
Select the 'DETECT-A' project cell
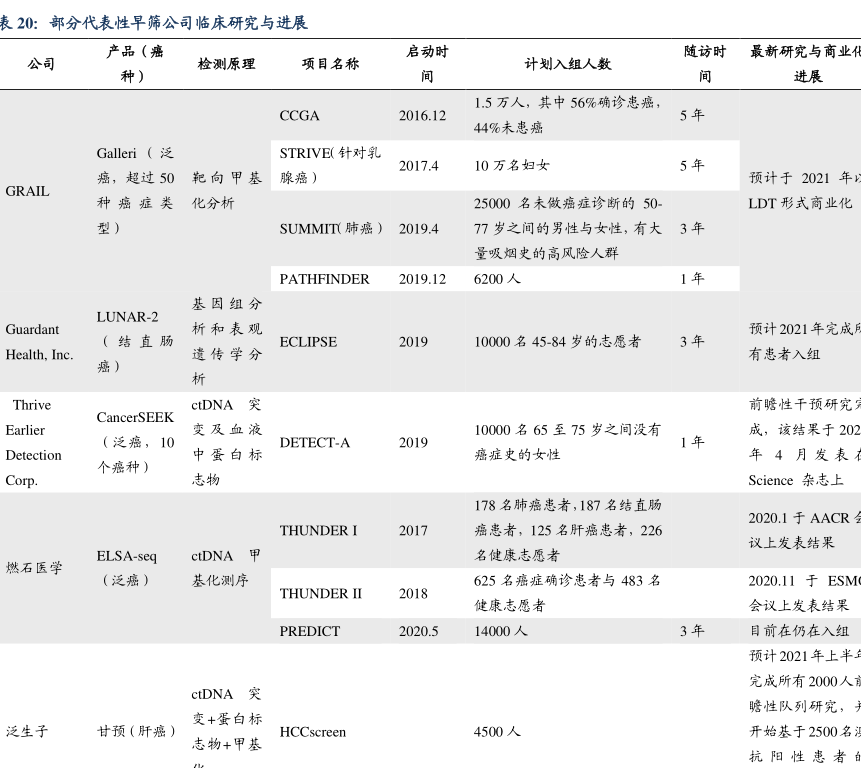pos(315,442)
